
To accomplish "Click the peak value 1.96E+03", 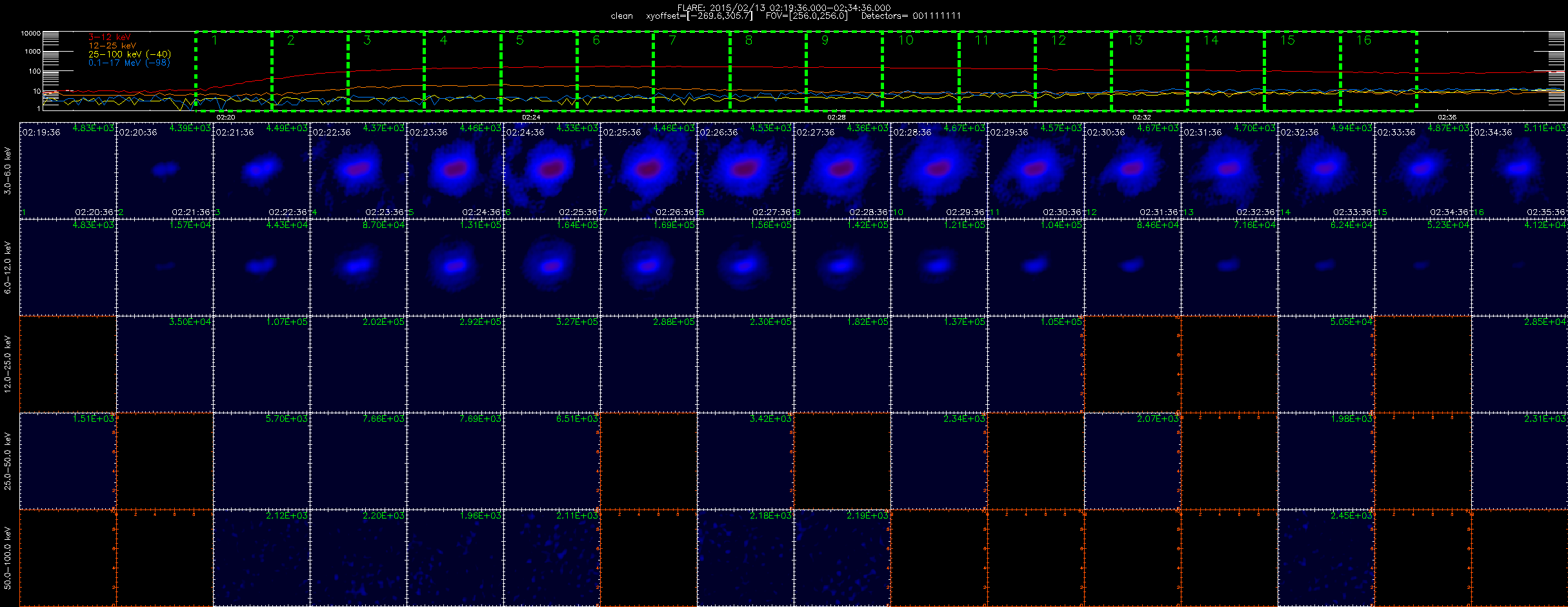I will (480, 515).
